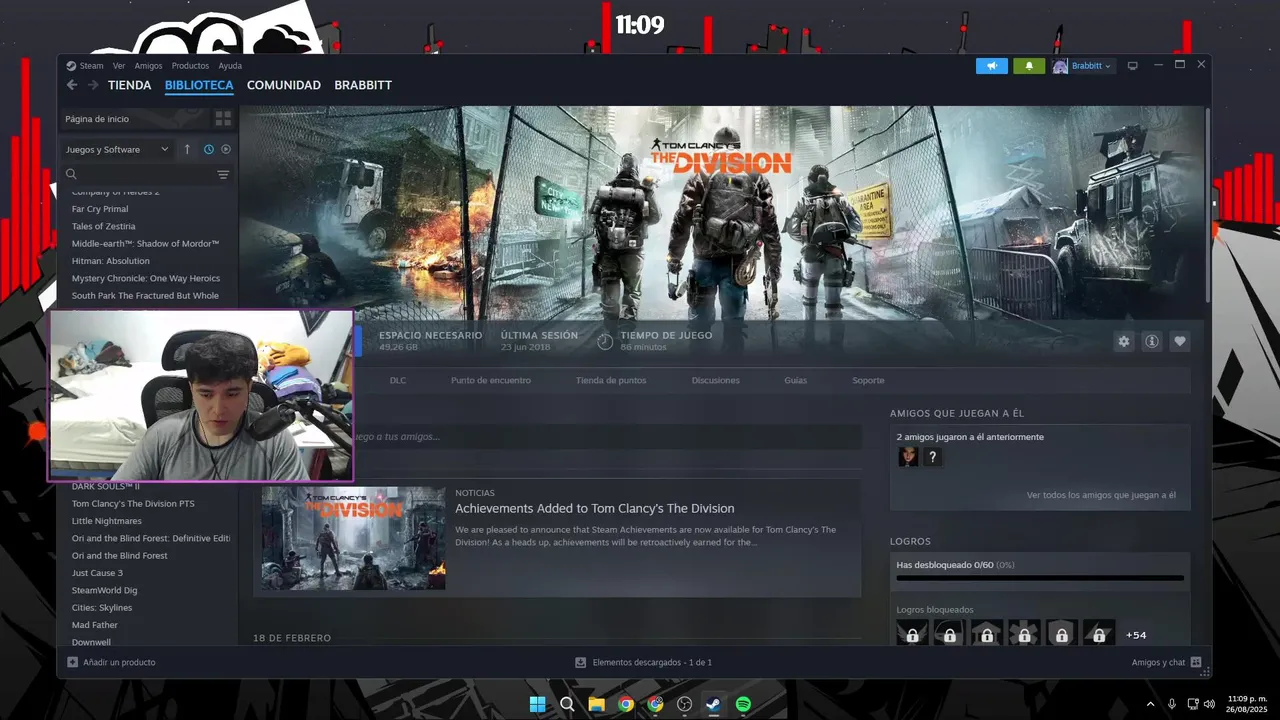Click the Añadir un producto plus icon
Image resolution: width=1280 pixels, height=720 pixels.
72,662
